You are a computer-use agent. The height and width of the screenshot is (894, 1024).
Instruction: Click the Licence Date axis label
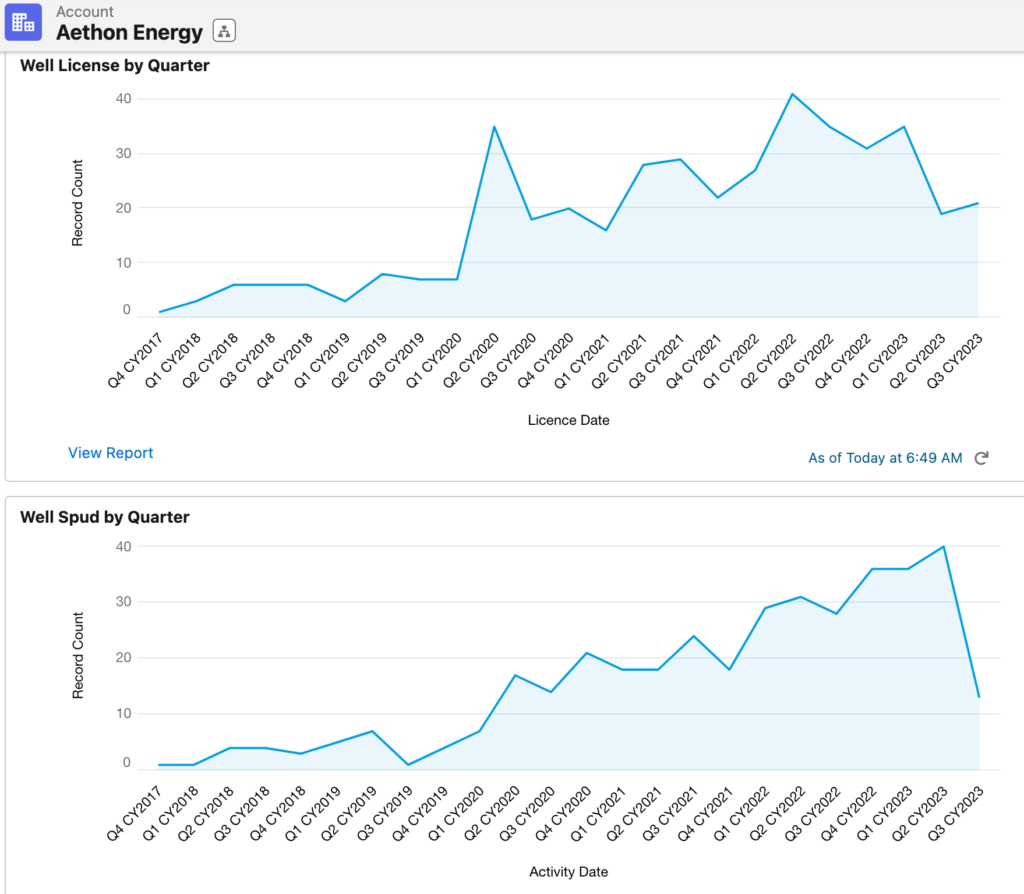[568, 420]
